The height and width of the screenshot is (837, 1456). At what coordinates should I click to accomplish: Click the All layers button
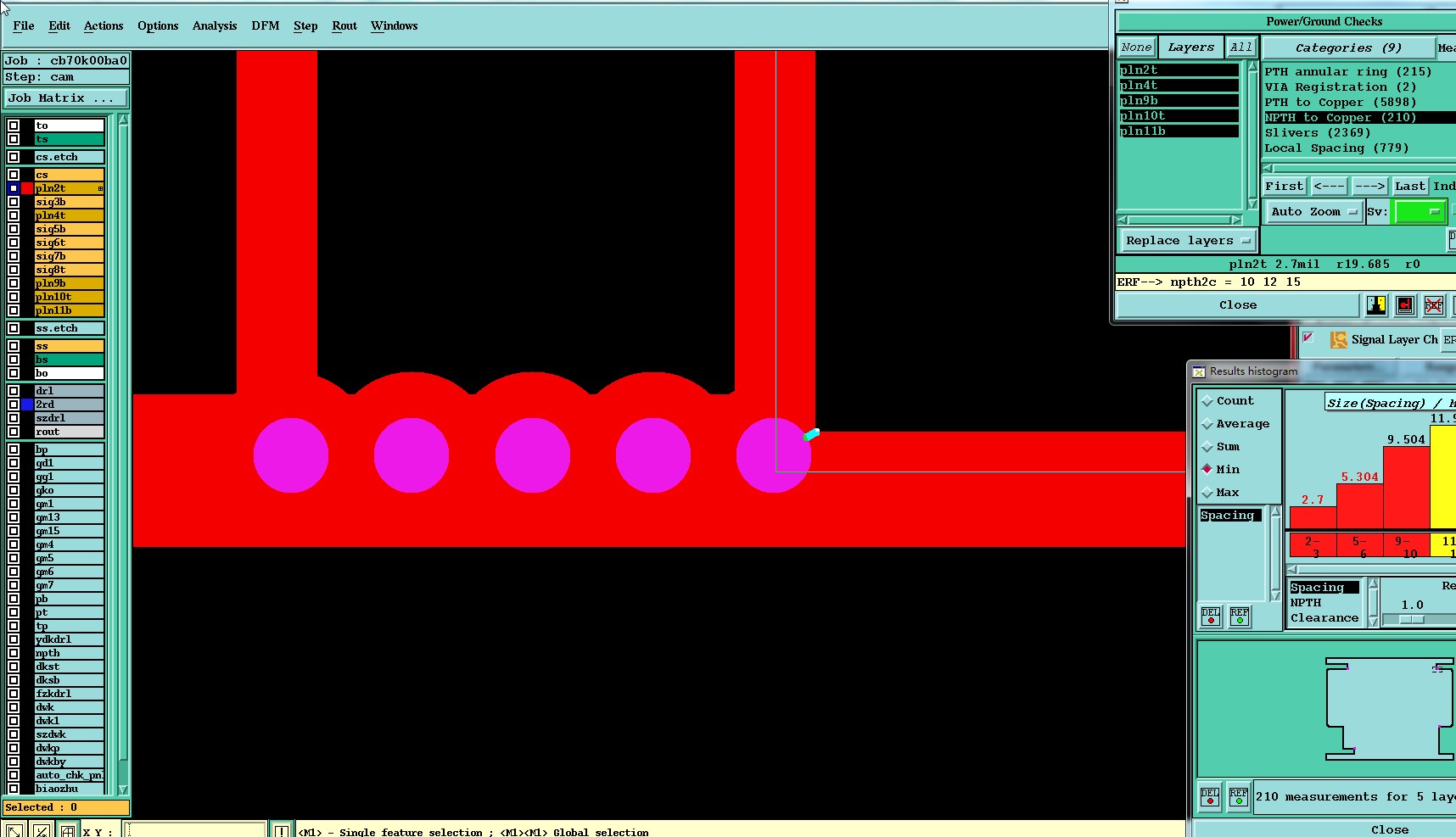click(x=1240, y=47)
